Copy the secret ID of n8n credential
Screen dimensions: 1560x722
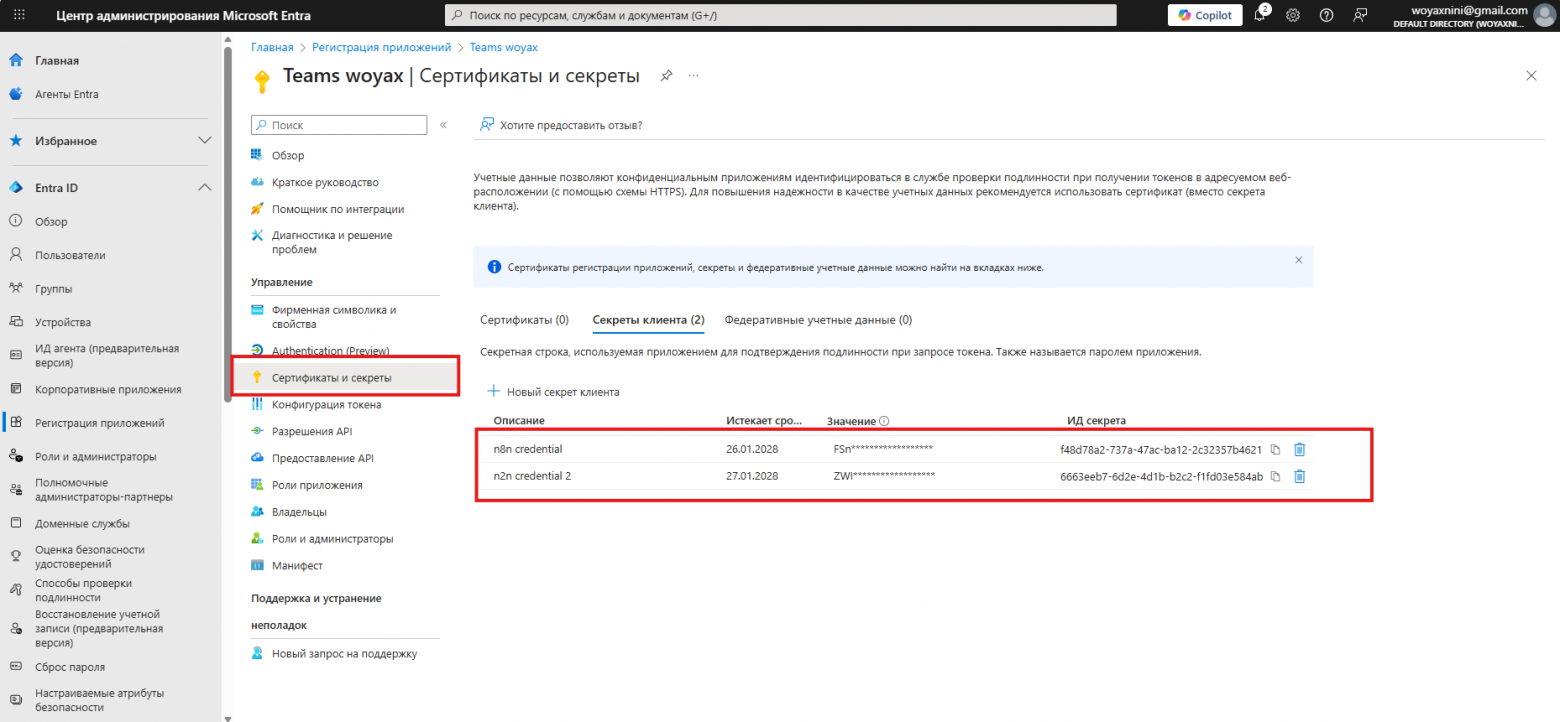1275,449
